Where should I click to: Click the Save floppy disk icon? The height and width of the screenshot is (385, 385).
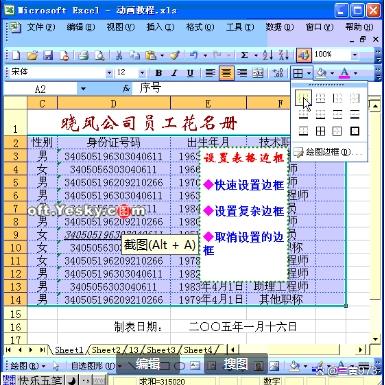pyautogui.click(x=48, y=55)
